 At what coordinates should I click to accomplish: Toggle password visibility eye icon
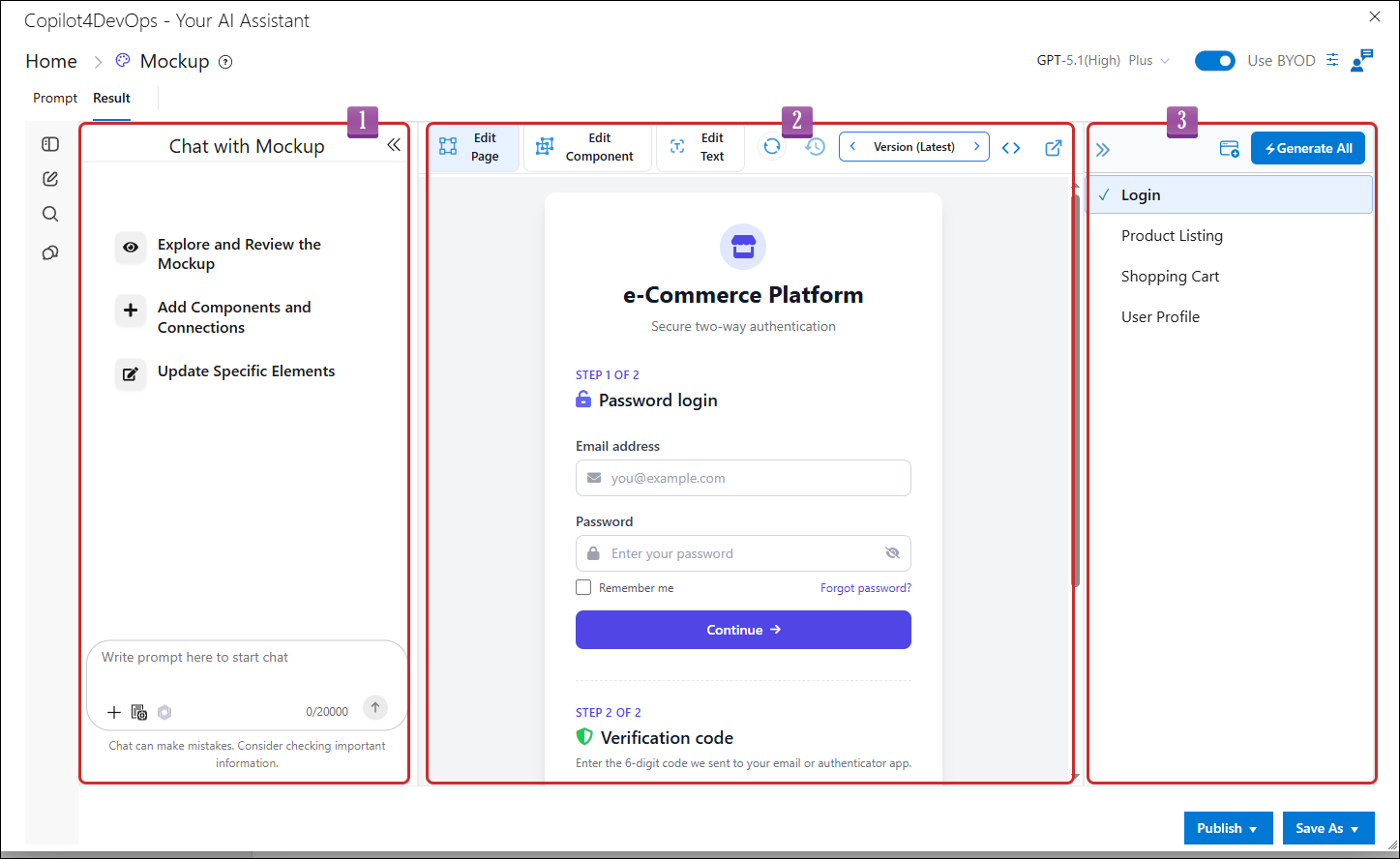coord(892,553)
